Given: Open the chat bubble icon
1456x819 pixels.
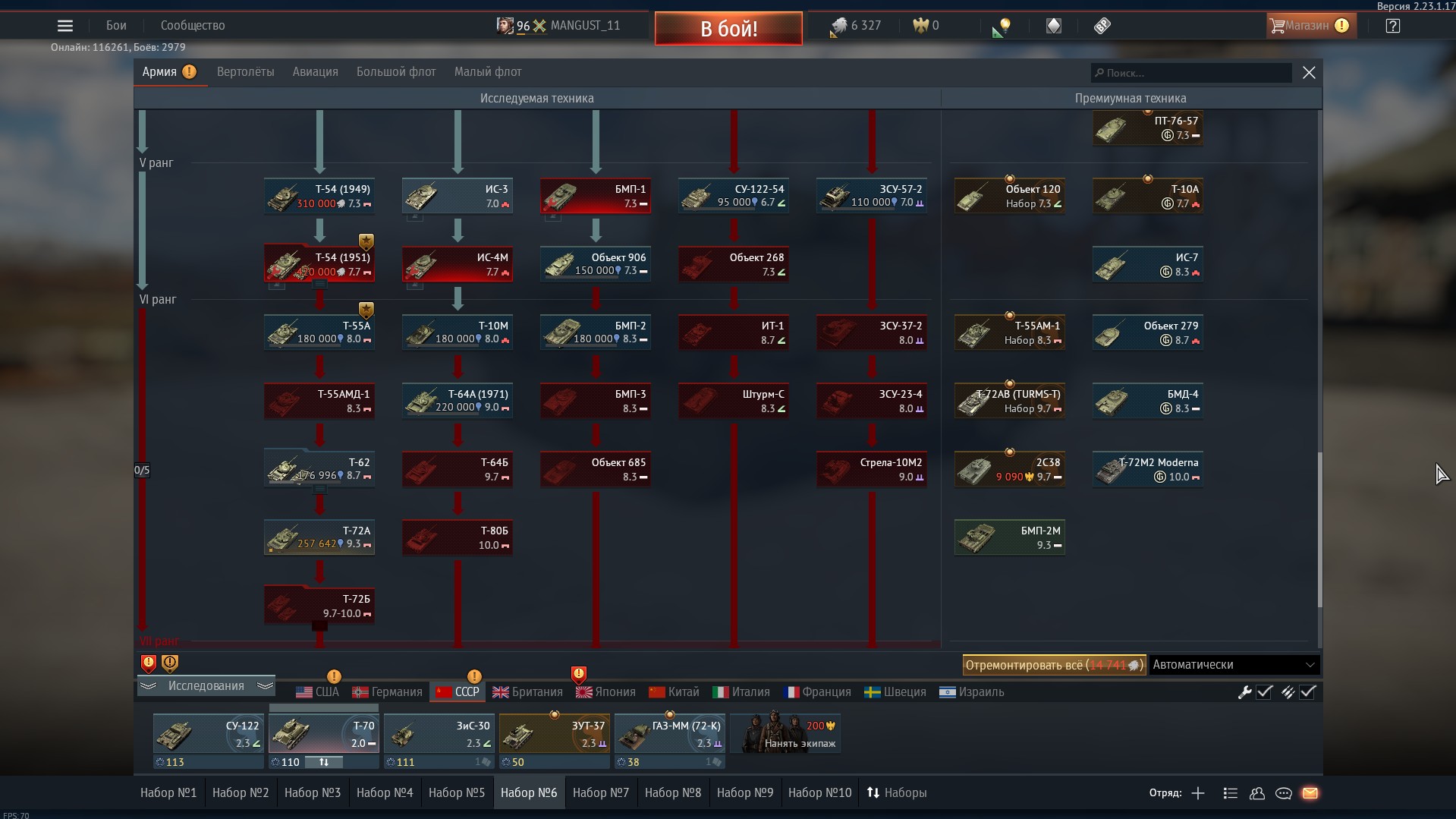Looking at the screenshot, I should (x=1284, y=793).
